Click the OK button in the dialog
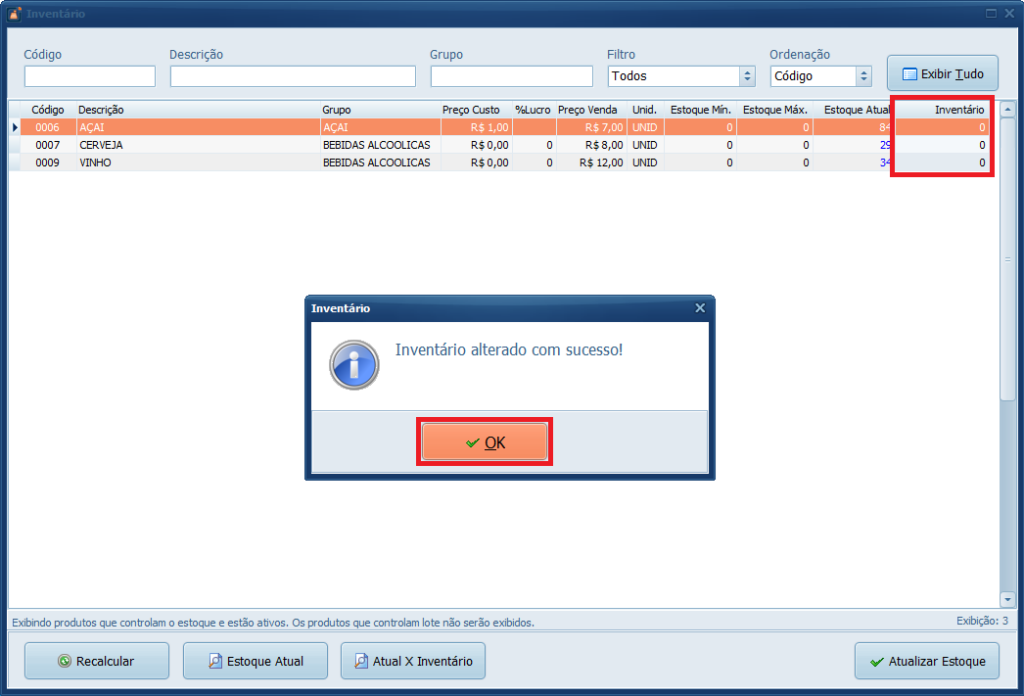The height and width of the screenshot is (696, 1024). point(484,442)
